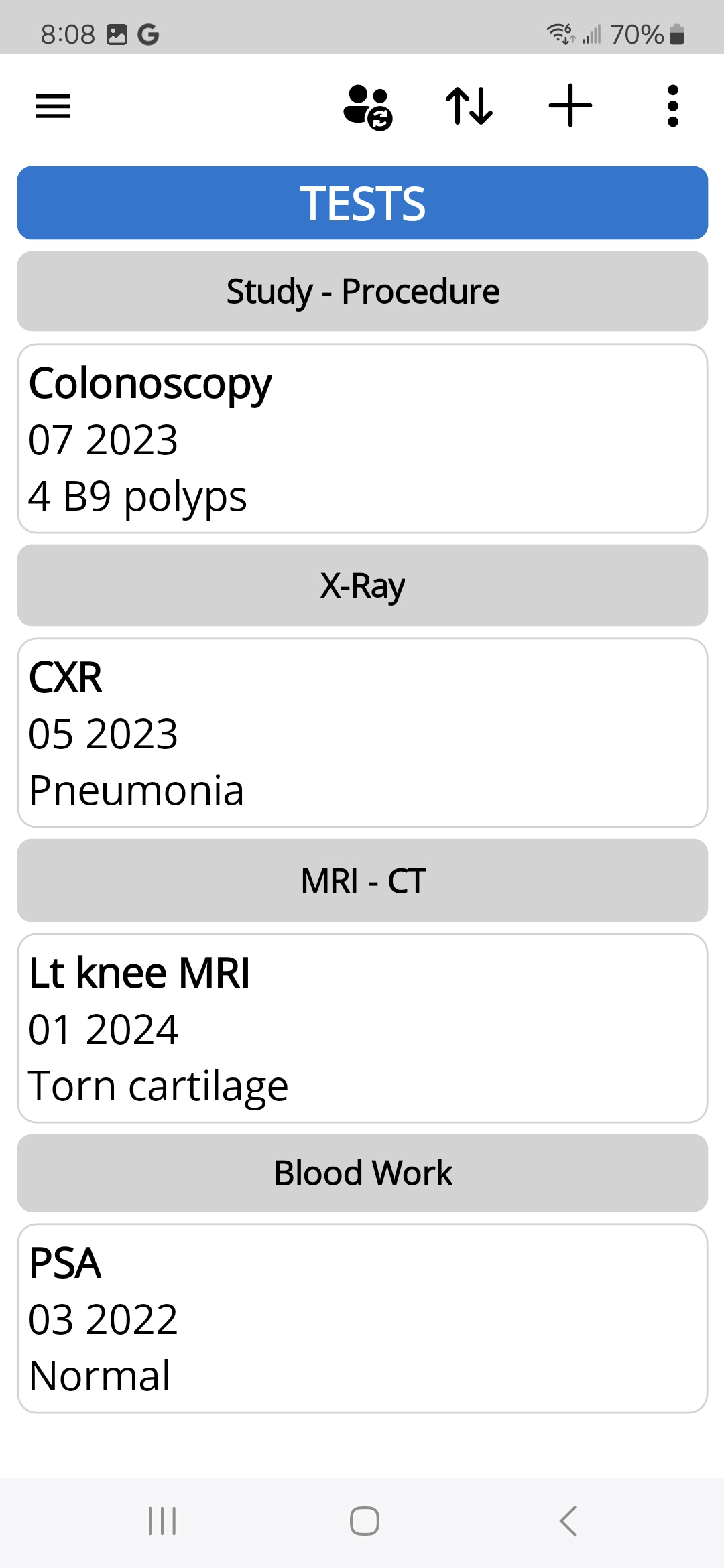Open the Colonoscopy test entry
Screen dimensions: 724x1568
[362, 439]
